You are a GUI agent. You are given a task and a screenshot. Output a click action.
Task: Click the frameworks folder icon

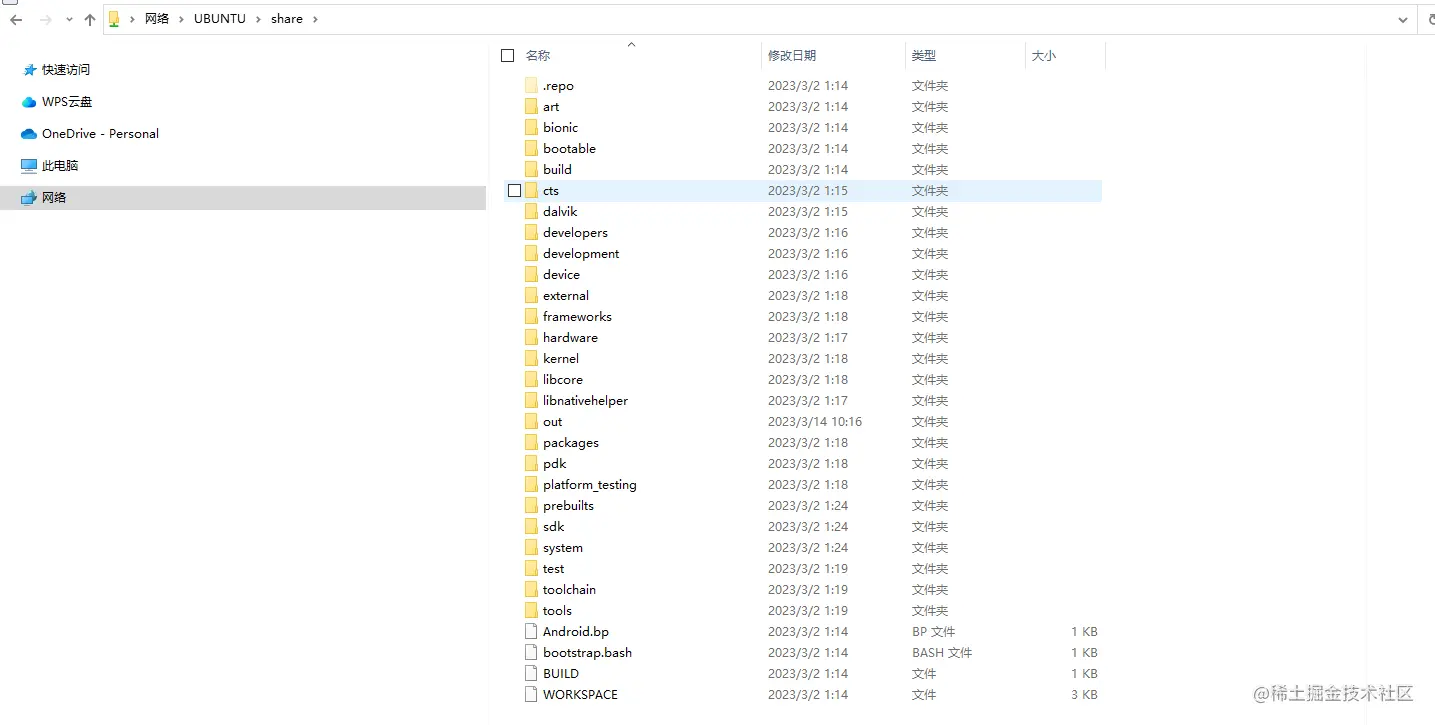(531, 316)
